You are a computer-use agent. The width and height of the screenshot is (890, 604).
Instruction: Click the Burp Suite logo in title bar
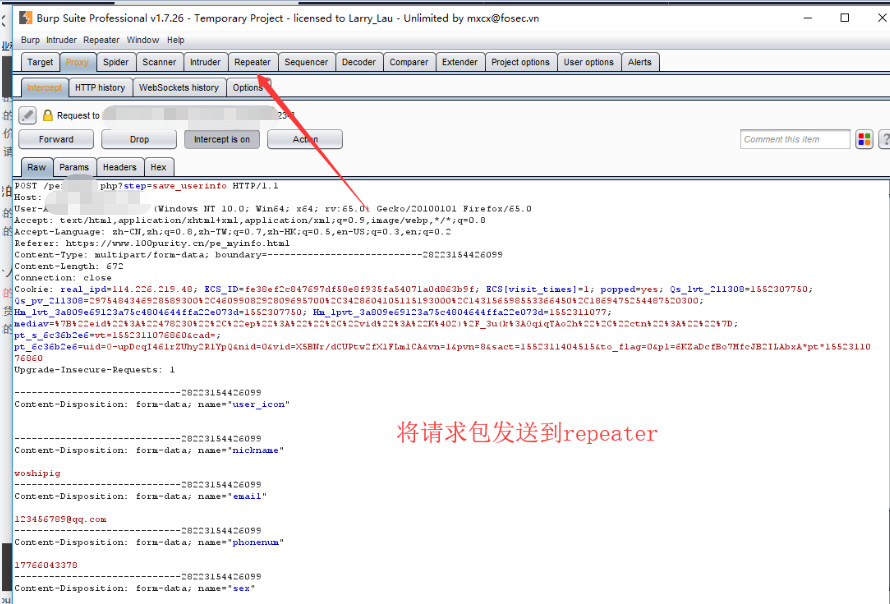click(x=26, y=18)
